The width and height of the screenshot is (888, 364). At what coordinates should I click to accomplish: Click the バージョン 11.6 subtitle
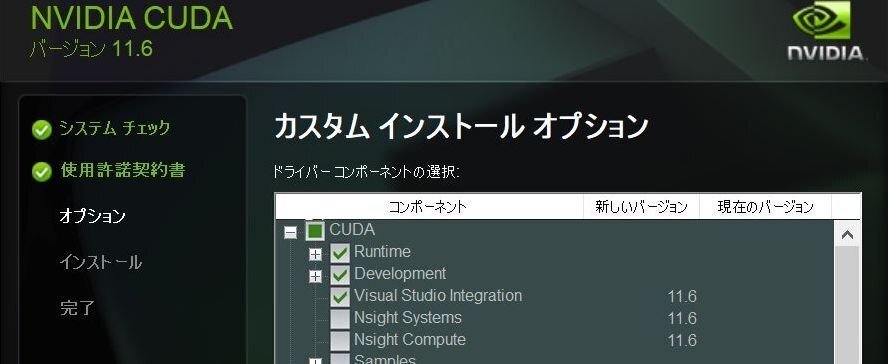coord(91,49)
